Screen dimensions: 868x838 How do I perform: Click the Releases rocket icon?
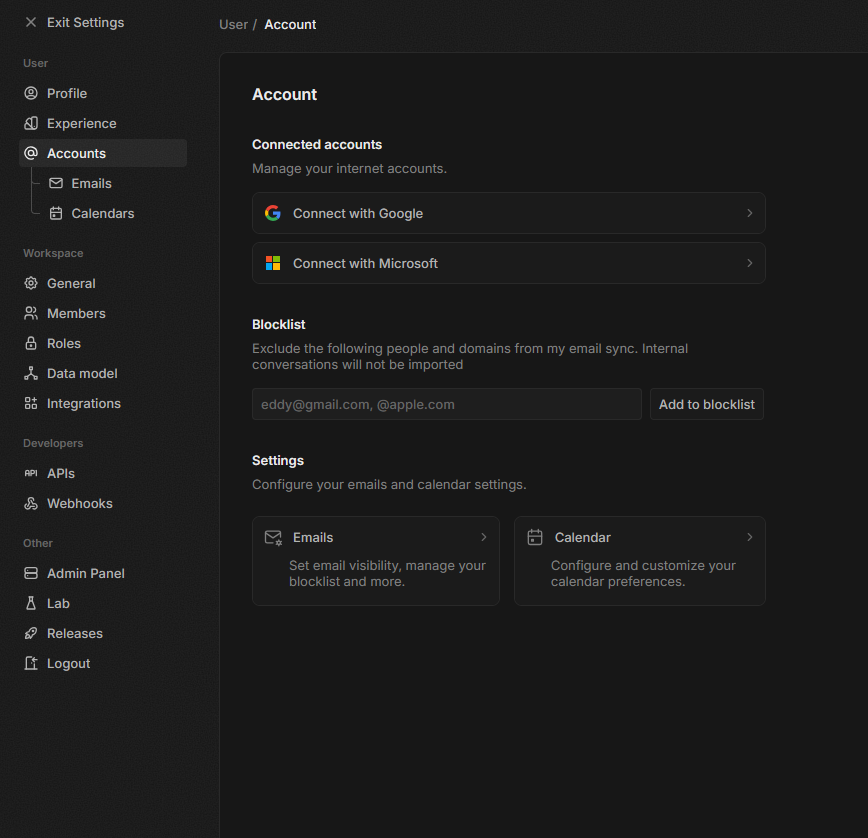pos(31,633)
